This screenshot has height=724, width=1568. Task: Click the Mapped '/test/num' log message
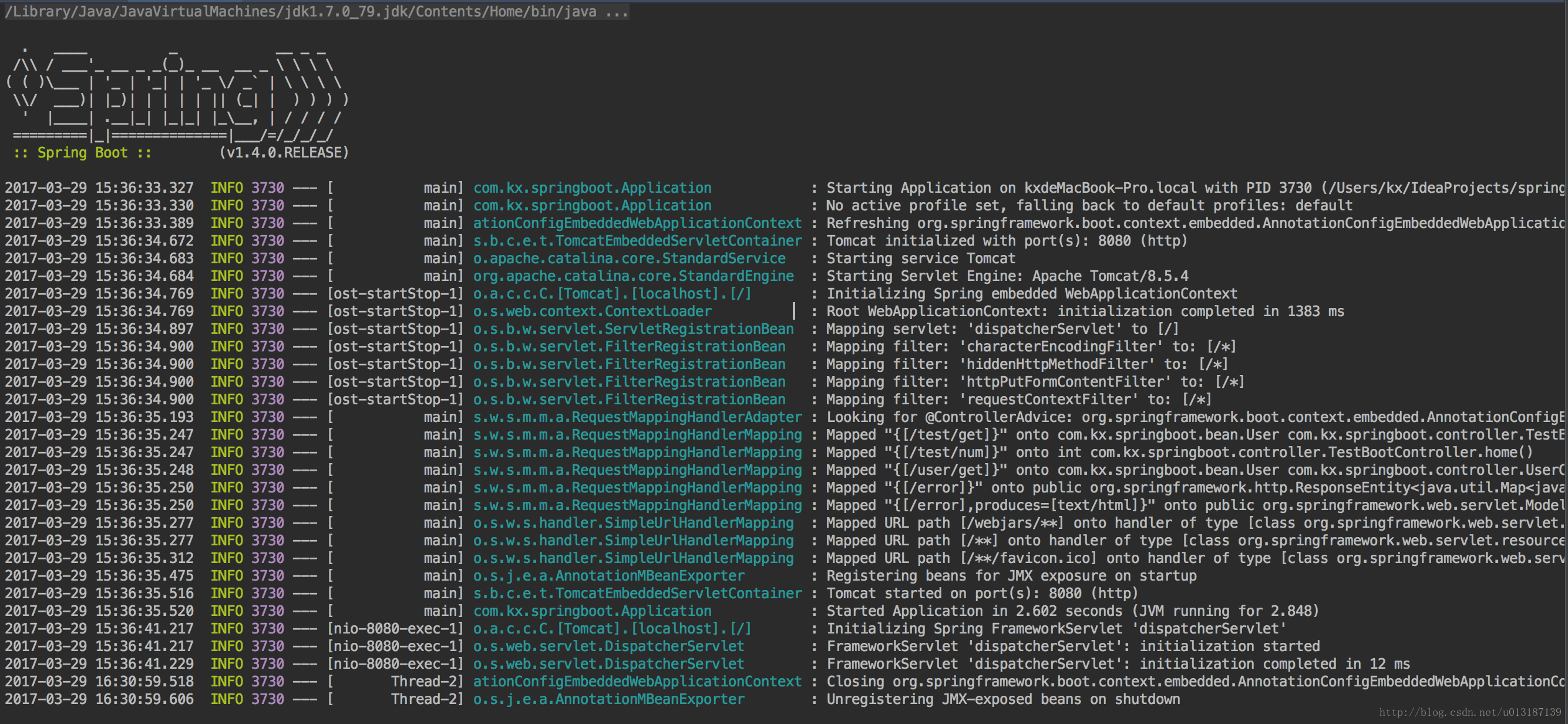point(1180,453)
